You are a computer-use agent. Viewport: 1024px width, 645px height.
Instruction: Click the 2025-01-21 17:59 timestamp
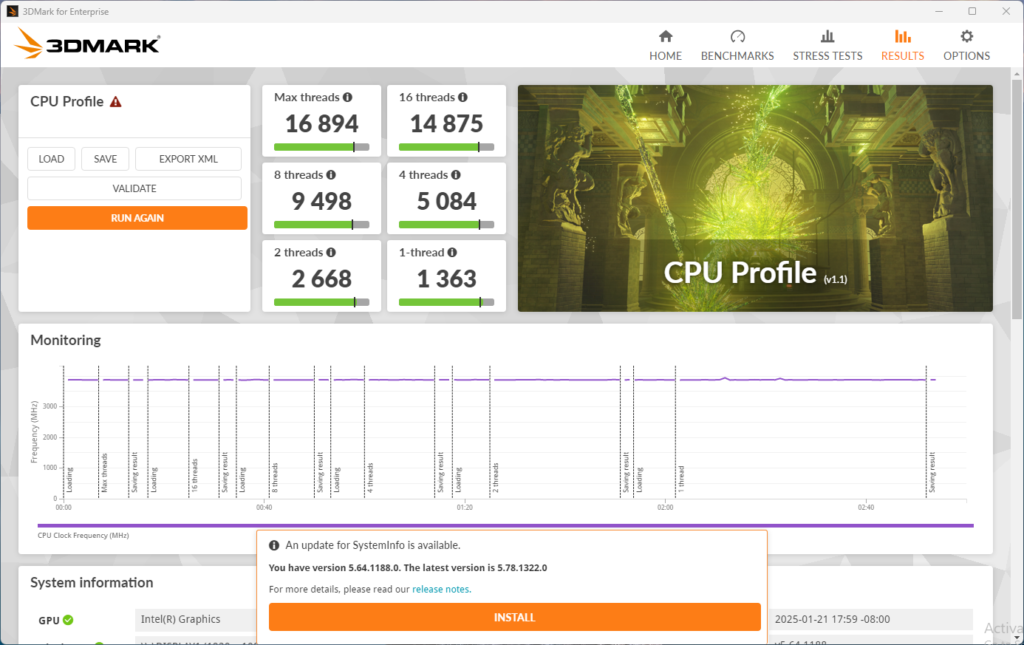[833, 619]
